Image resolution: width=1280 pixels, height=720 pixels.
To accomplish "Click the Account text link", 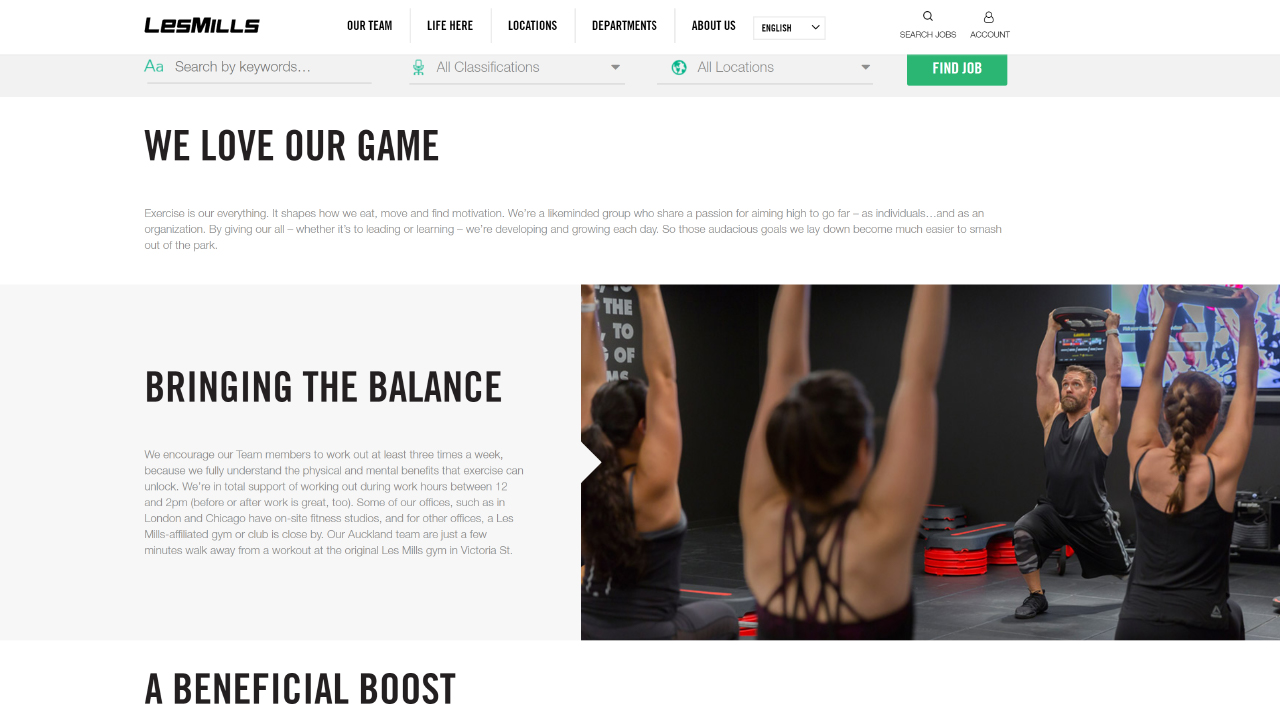I will [x=990, y=35].
